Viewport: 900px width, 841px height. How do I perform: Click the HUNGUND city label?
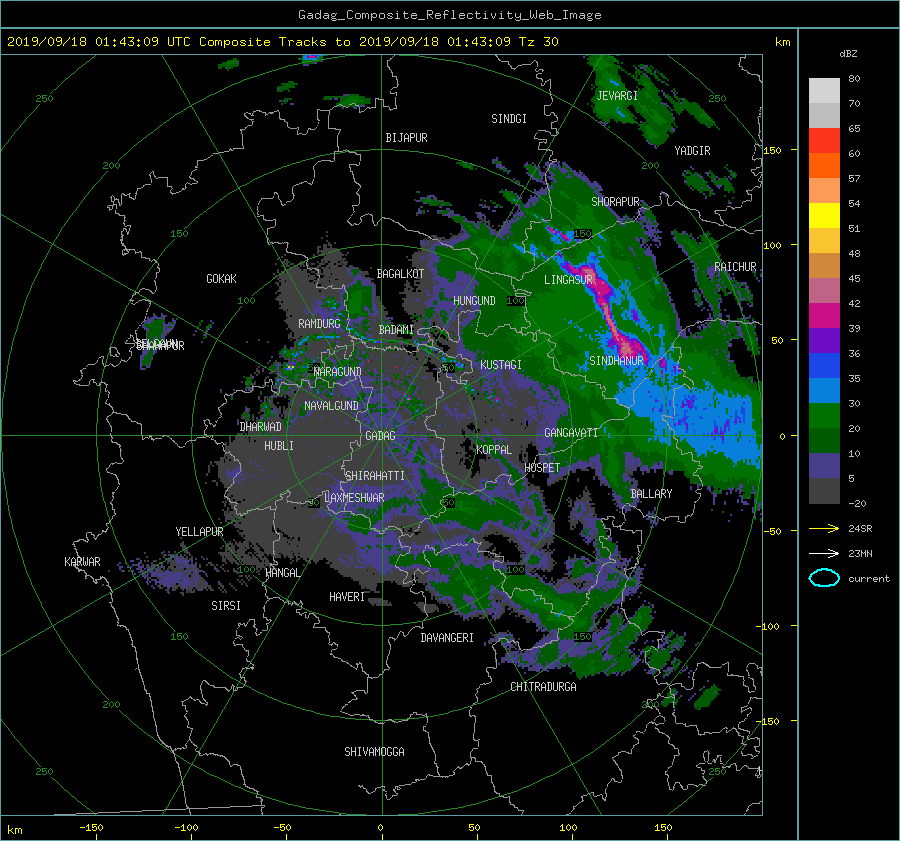[x=474, y=301]
